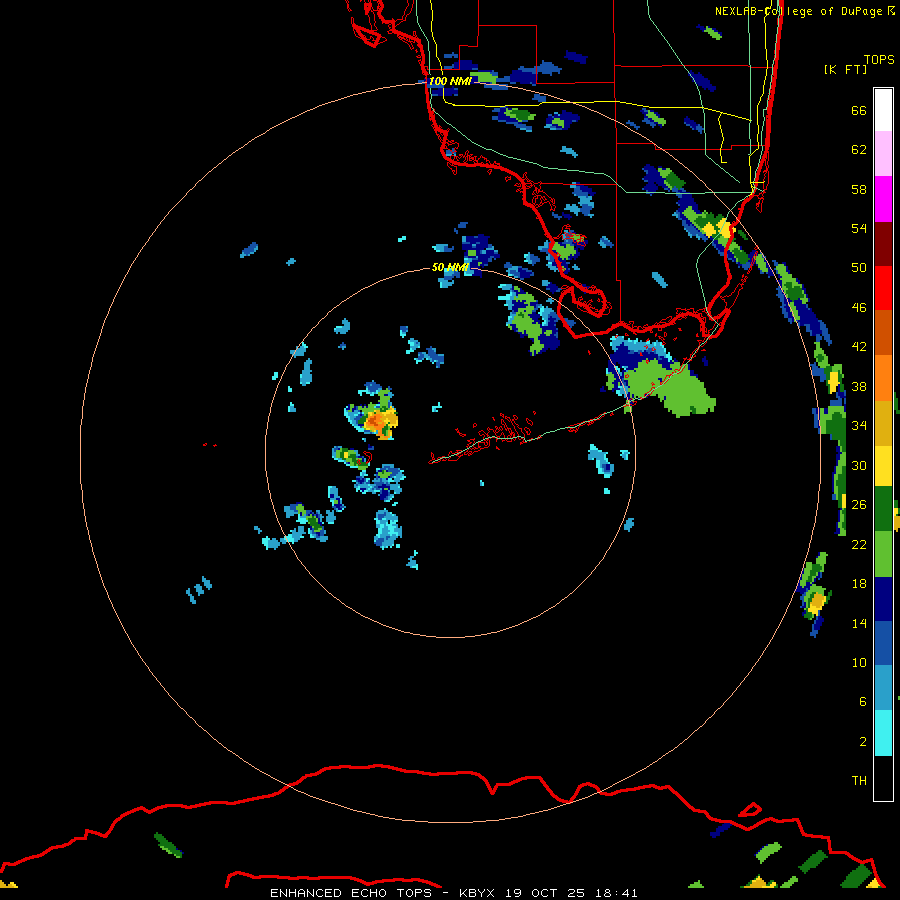Click the '54' legend value
900x900 pixels.
[859, 228]
